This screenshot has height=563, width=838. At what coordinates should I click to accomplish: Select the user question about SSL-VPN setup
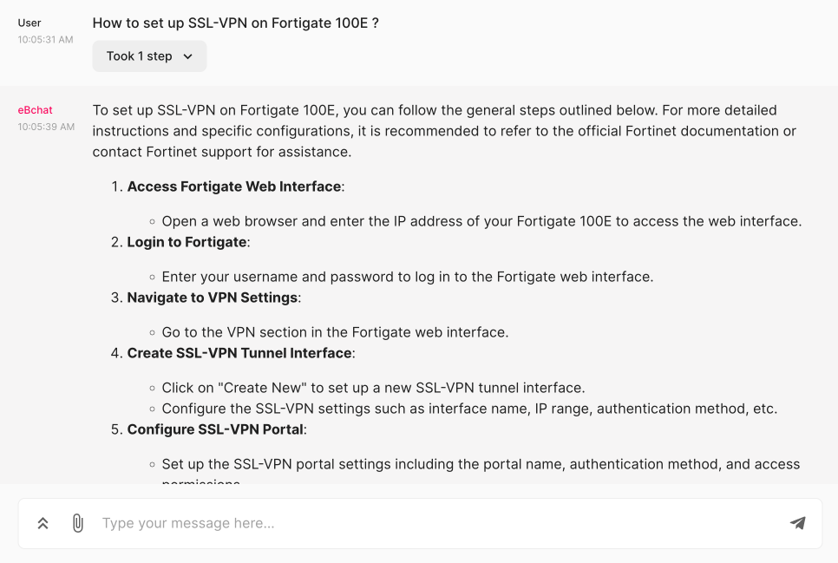pyautogui.click(x=236, y=23)
